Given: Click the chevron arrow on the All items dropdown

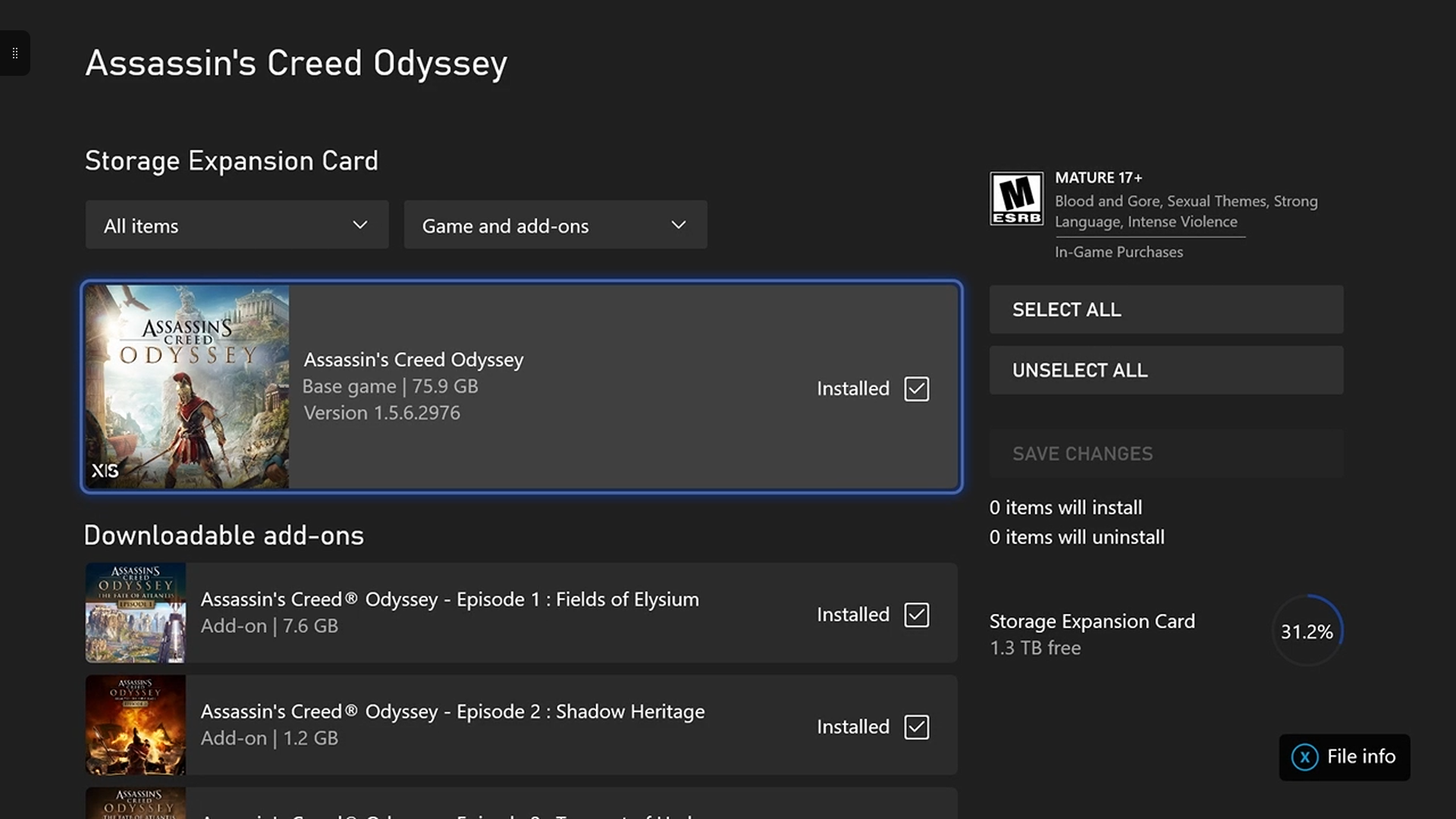Looking at the screenshot, I should tap(360, 225).
